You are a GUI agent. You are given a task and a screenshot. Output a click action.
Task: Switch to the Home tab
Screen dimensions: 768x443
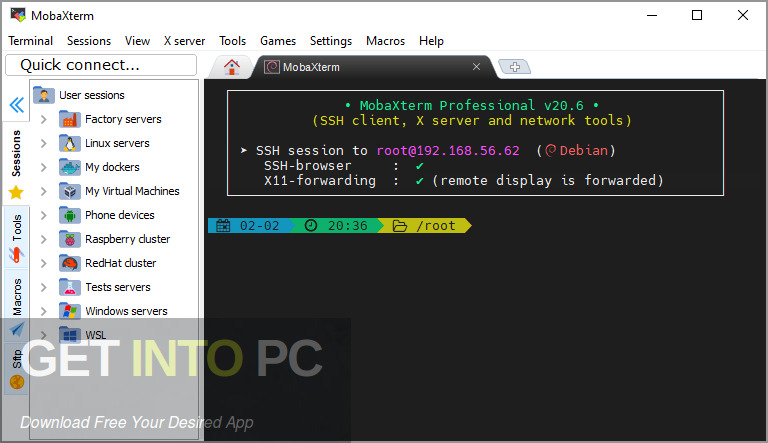point(232,67)
